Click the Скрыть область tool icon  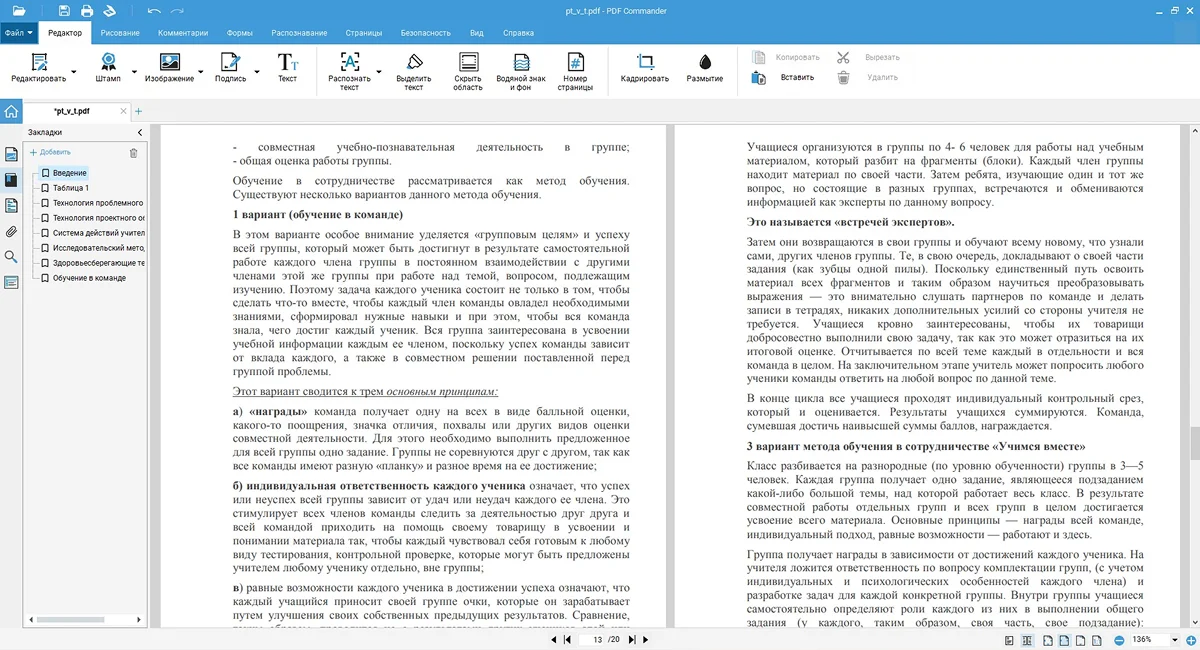(x=467, y=63)
